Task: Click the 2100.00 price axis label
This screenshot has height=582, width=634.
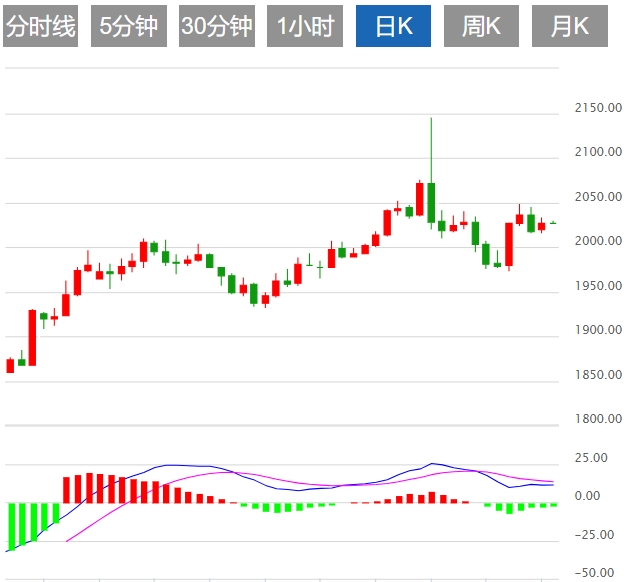Action: 598,152
